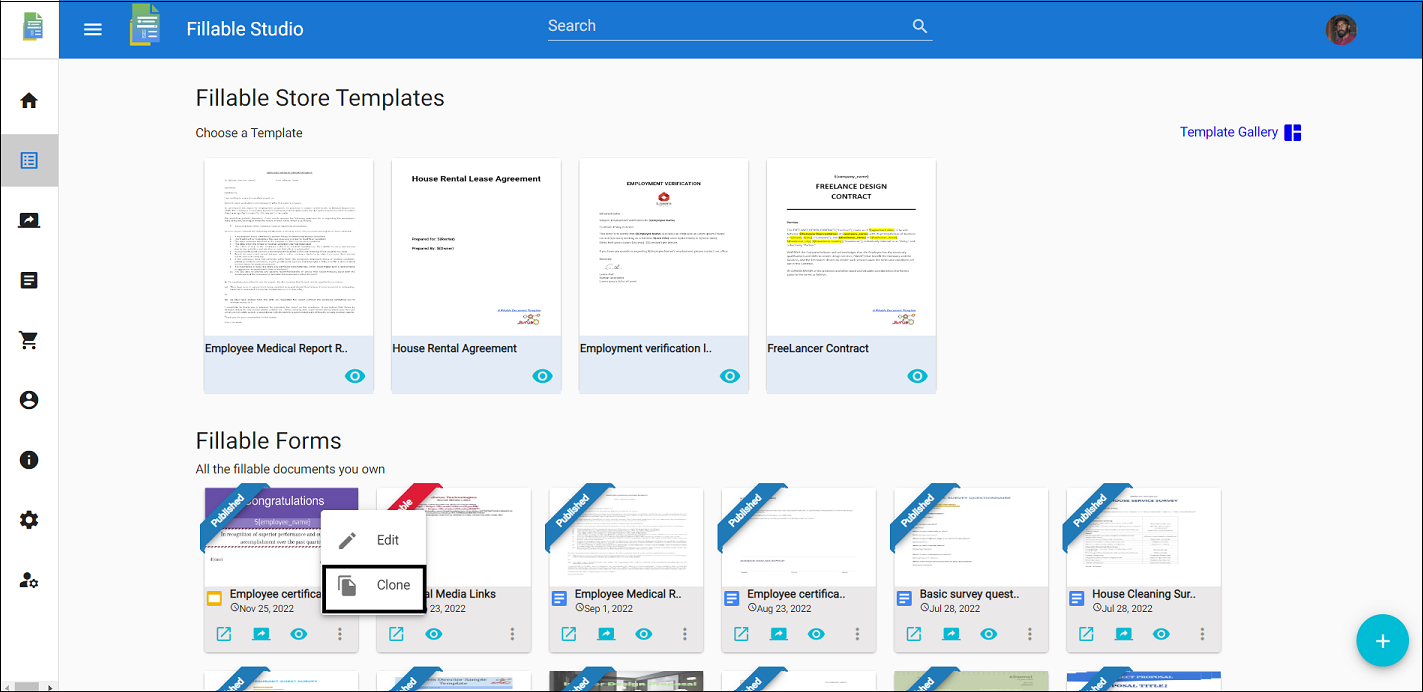The height and width of the screenshot is (692, 1423).
Task: Share the Employee Medical R.. form
Action: tap(606, 634)
